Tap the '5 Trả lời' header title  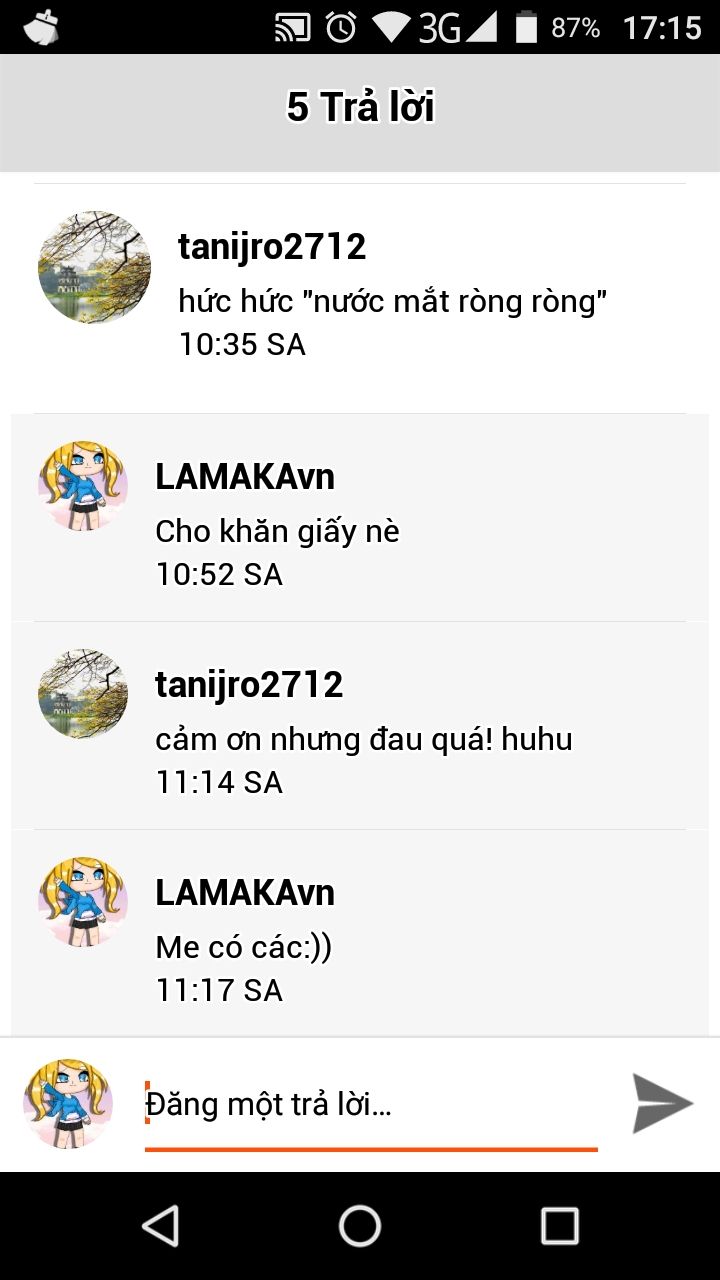(360, 106)
